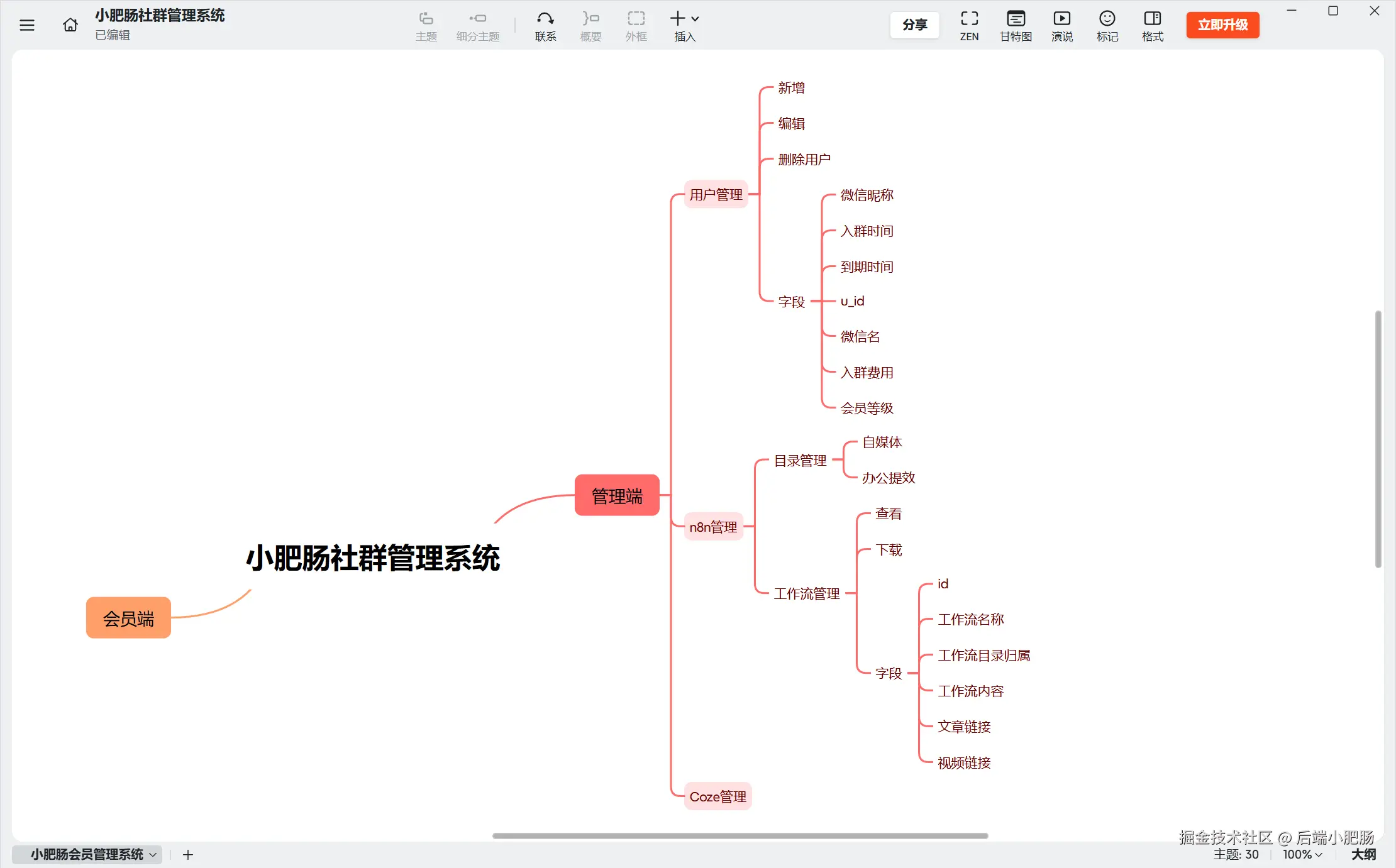Switch to 大纲 outline view

pyautogui.click(x=1363, y=854)
